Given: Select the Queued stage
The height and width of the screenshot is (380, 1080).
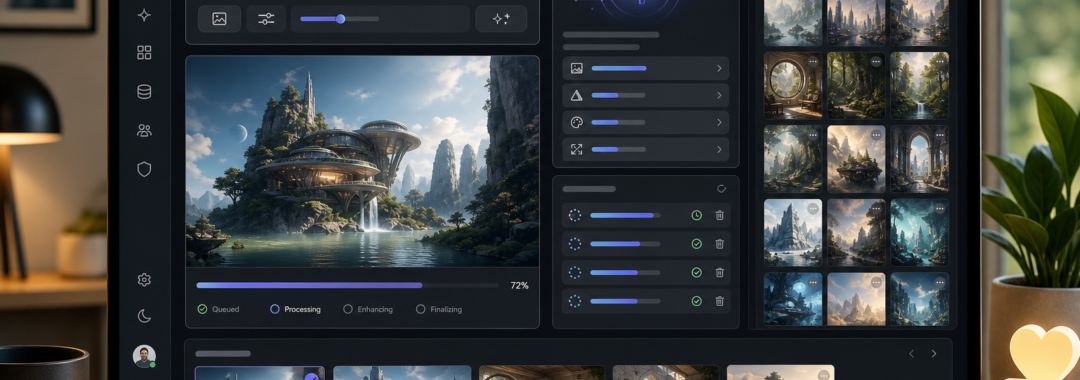Looking at the screenshot, I should click(x=218, y=309).
